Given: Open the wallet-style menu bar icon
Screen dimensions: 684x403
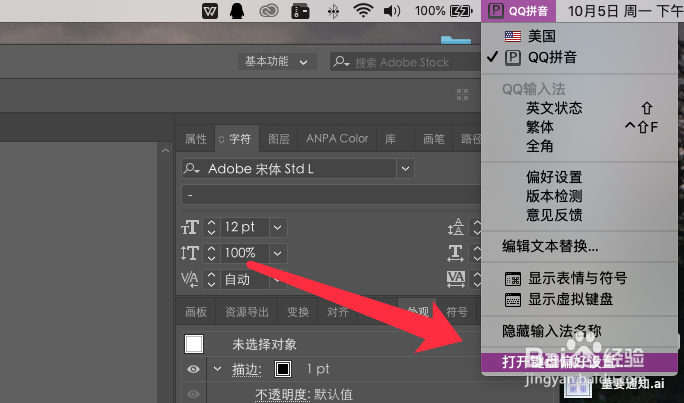Looking at the screenshot, I should [x=301, y=11].
